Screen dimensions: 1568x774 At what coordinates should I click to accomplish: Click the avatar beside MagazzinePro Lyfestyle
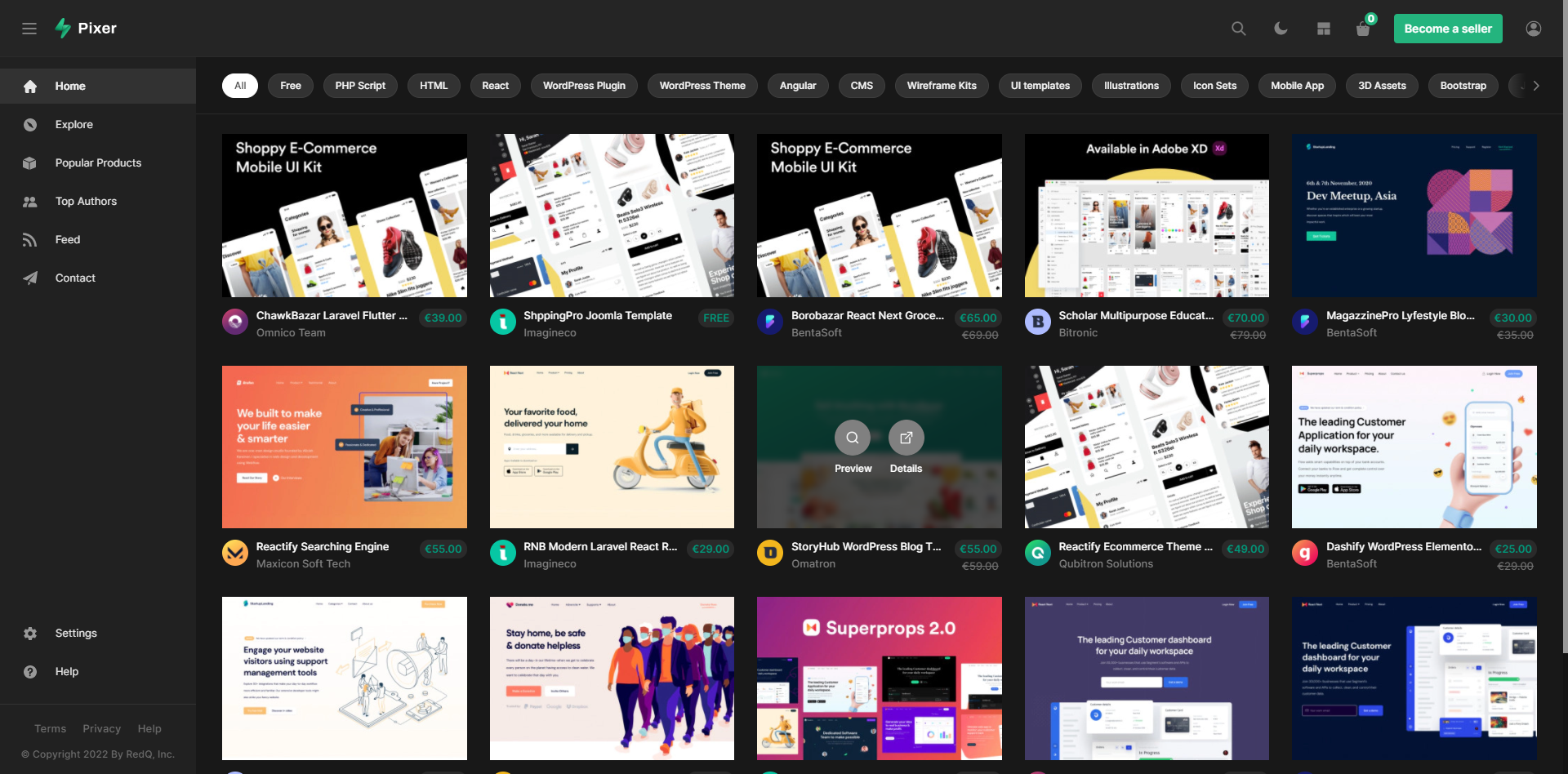click(x=1305, y=322)
